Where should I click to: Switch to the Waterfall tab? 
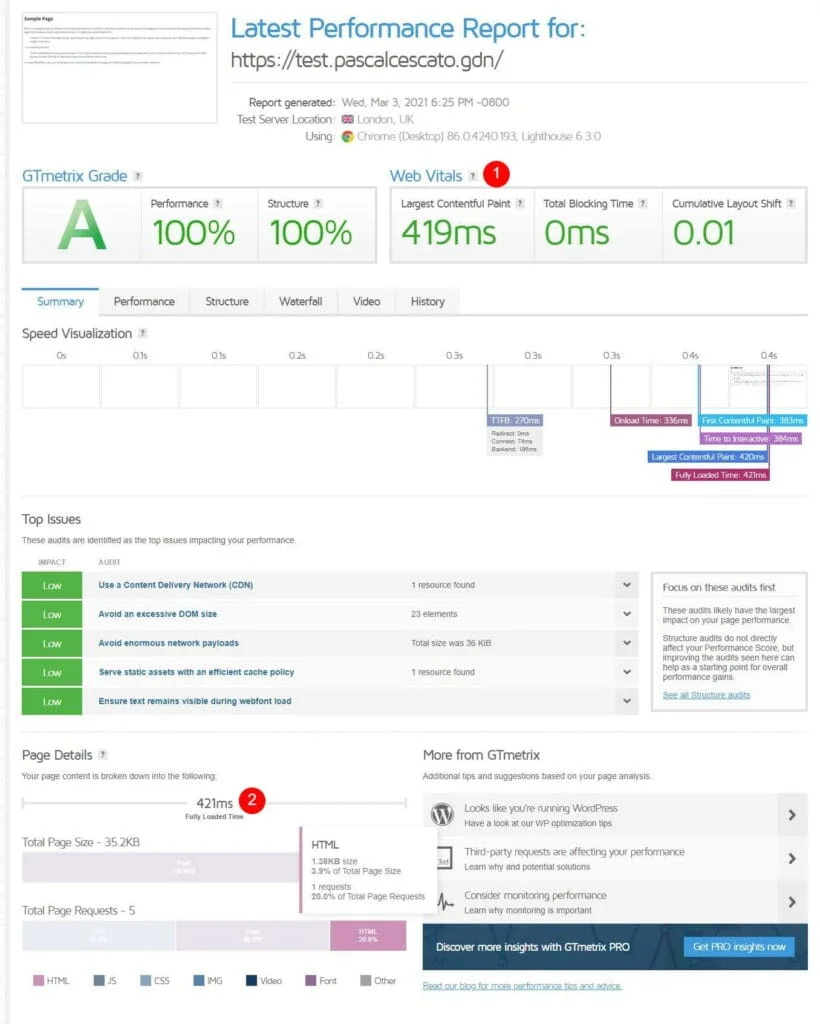tap(300, 302)
